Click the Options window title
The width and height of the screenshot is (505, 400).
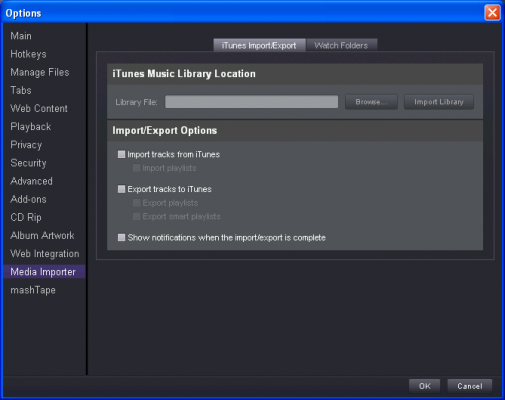pyautogui.click(x=23, y=13)
